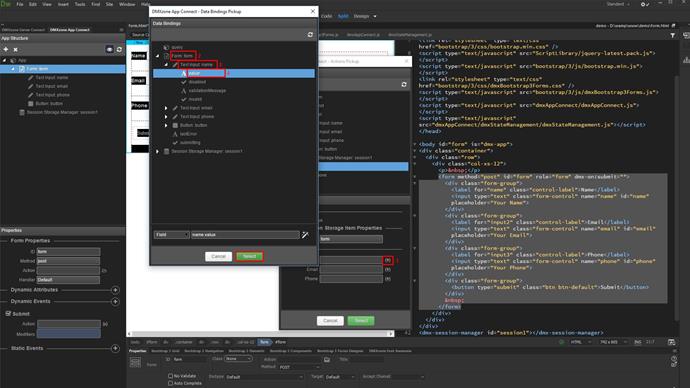This screenshot has height=388, width=690.
Task: Add a Dynamic Attribute with plus button
Action: (115, 290)
